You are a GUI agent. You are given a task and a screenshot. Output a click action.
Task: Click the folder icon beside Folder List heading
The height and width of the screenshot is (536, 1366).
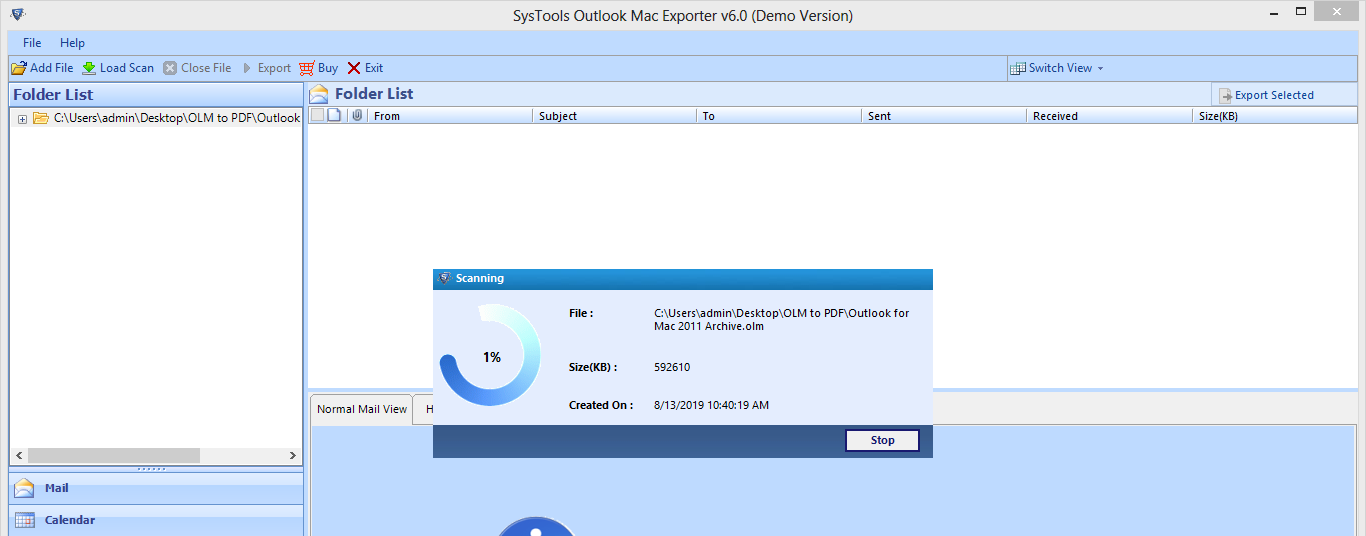319,94
